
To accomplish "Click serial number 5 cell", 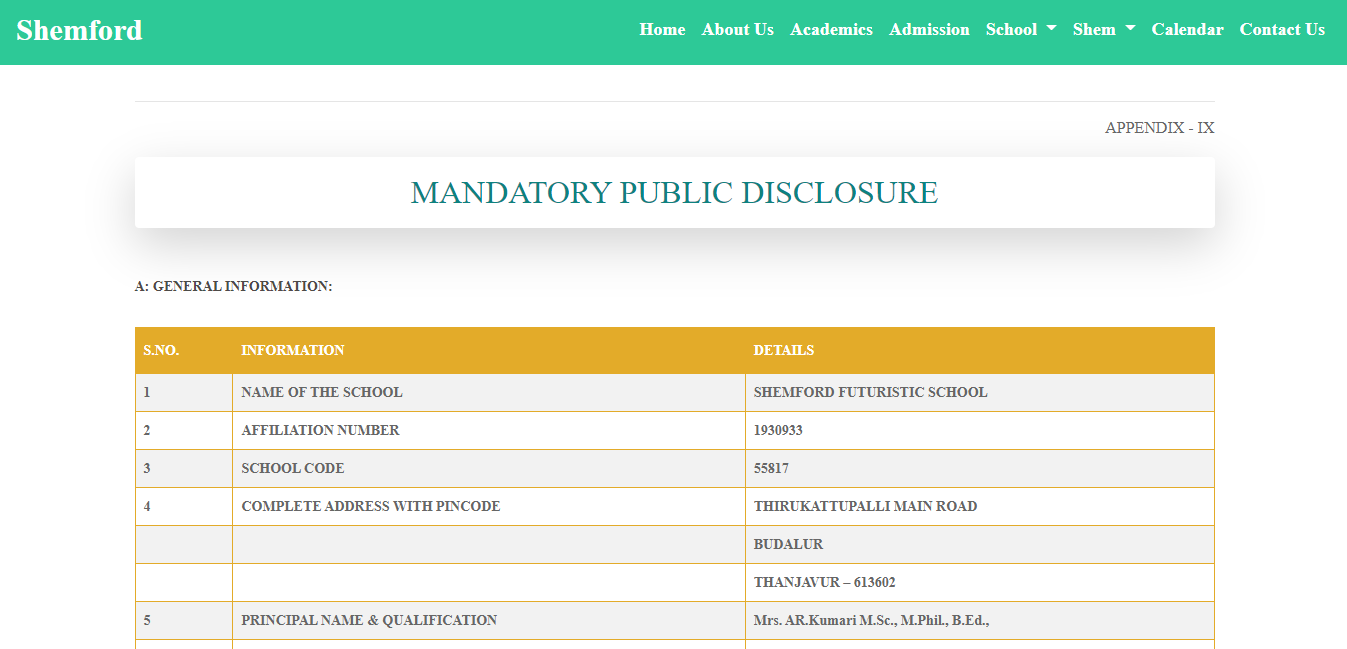I will 184,620.
